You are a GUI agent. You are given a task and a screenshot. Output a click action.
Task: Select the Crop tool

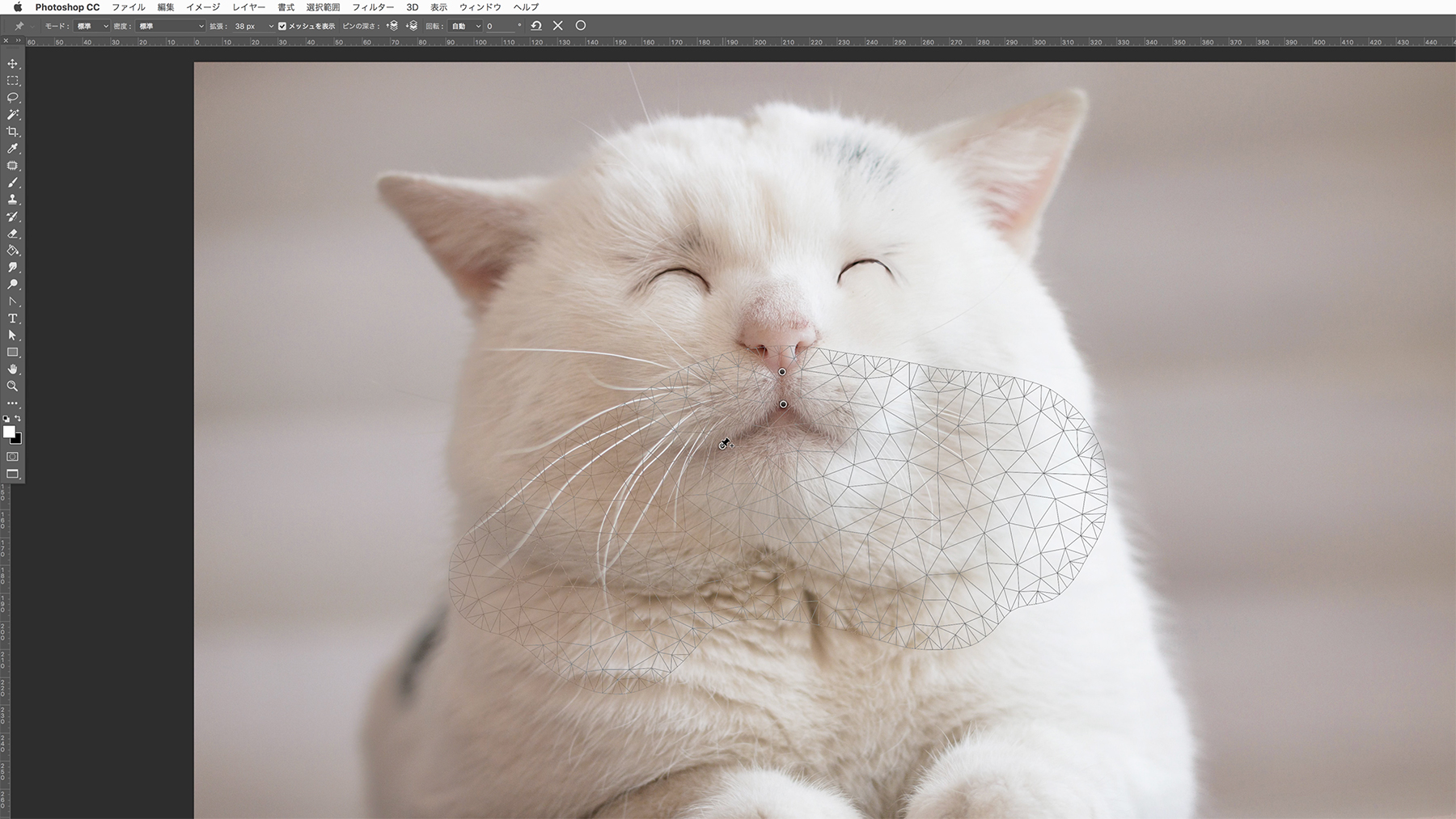click(x=12, y=132)
